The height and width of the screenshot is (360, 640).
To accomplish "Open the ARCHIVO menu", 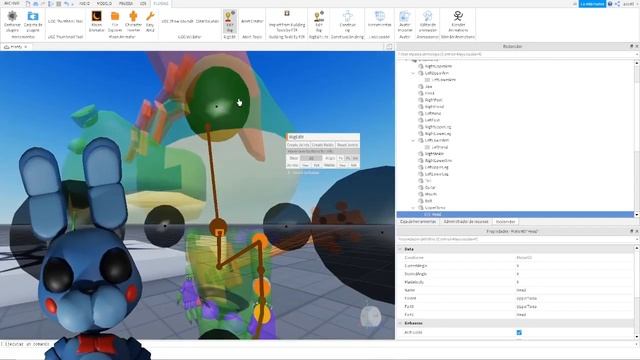I will point(12,3).
